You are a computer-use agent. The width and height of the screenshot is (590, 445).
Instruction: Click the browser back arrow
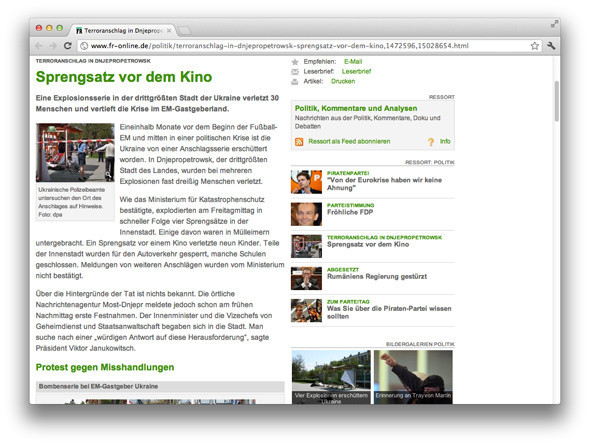[39, 46]
